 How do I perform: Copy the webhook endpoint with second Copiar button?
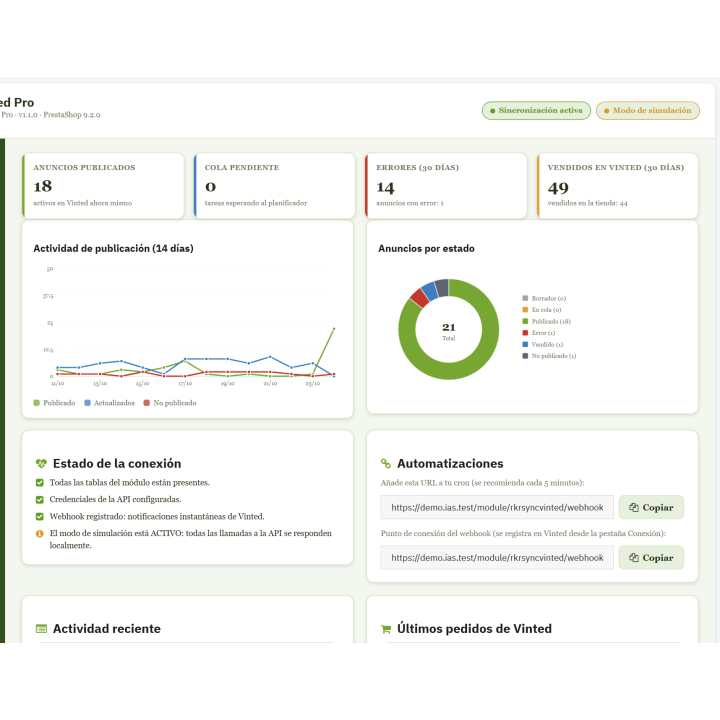[x=651, y=557]
